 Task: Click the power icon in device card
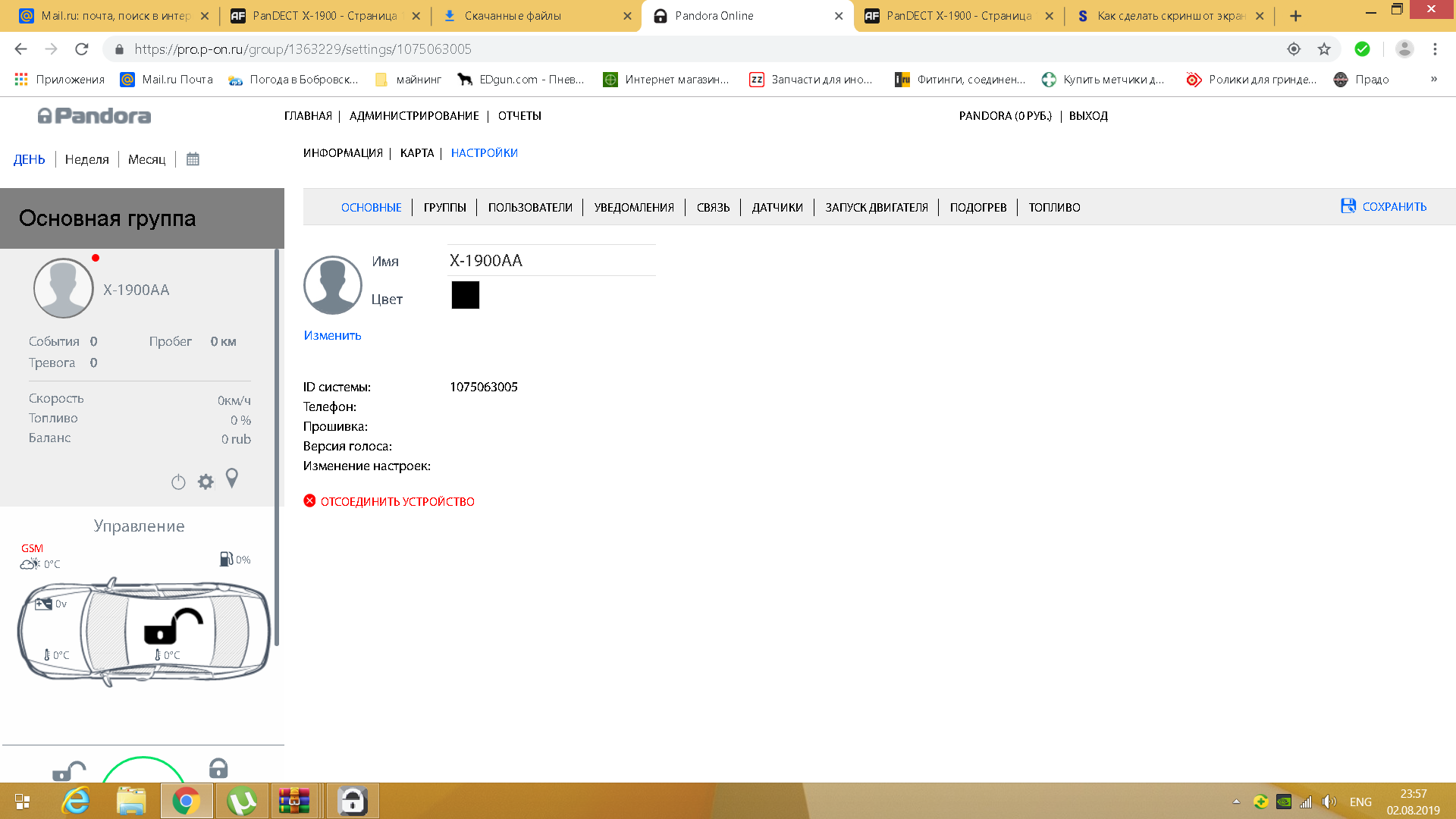(x=178, y=482)
